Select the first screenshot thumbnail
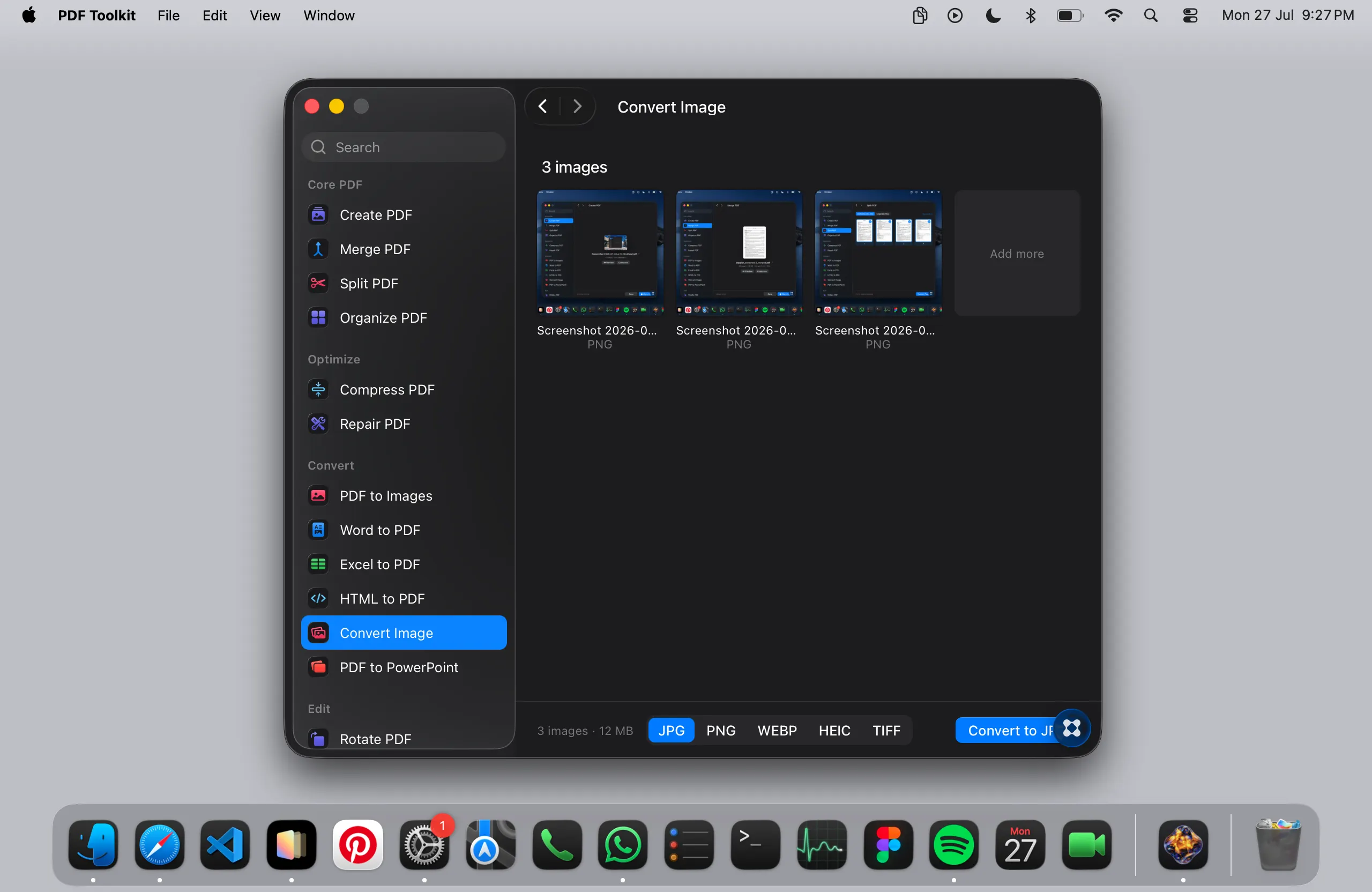Screen dimensions: 1372x892 click(600, 253)
